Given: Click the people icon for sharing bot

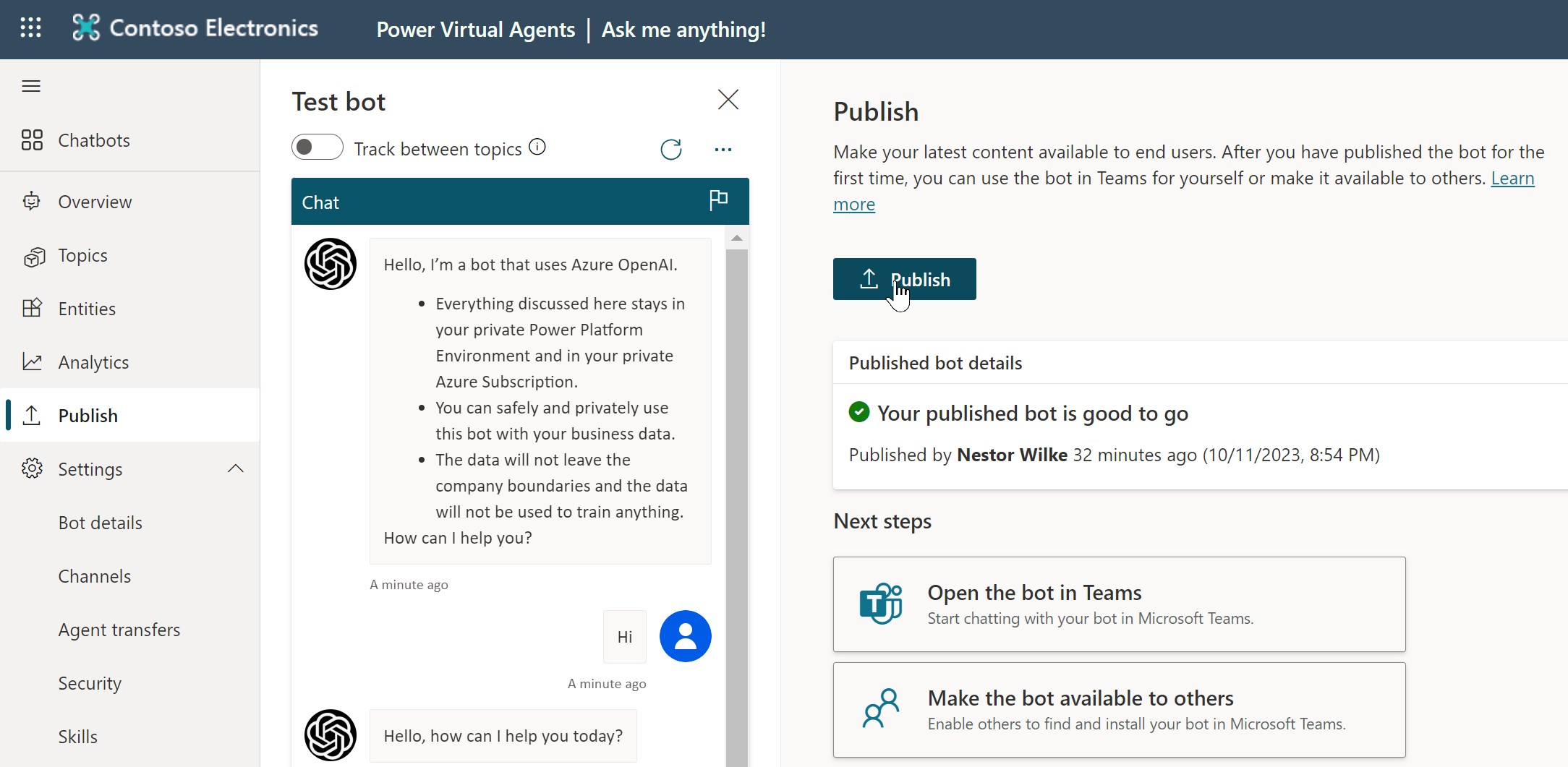Looking at the screenshot, I should point(881,708).
